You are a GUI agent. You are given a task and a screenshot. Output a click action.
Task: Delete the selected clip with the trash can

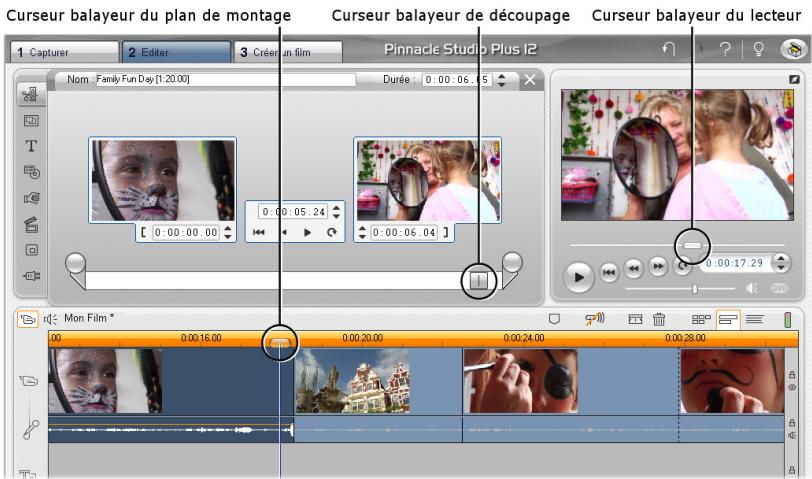point(659,320)
